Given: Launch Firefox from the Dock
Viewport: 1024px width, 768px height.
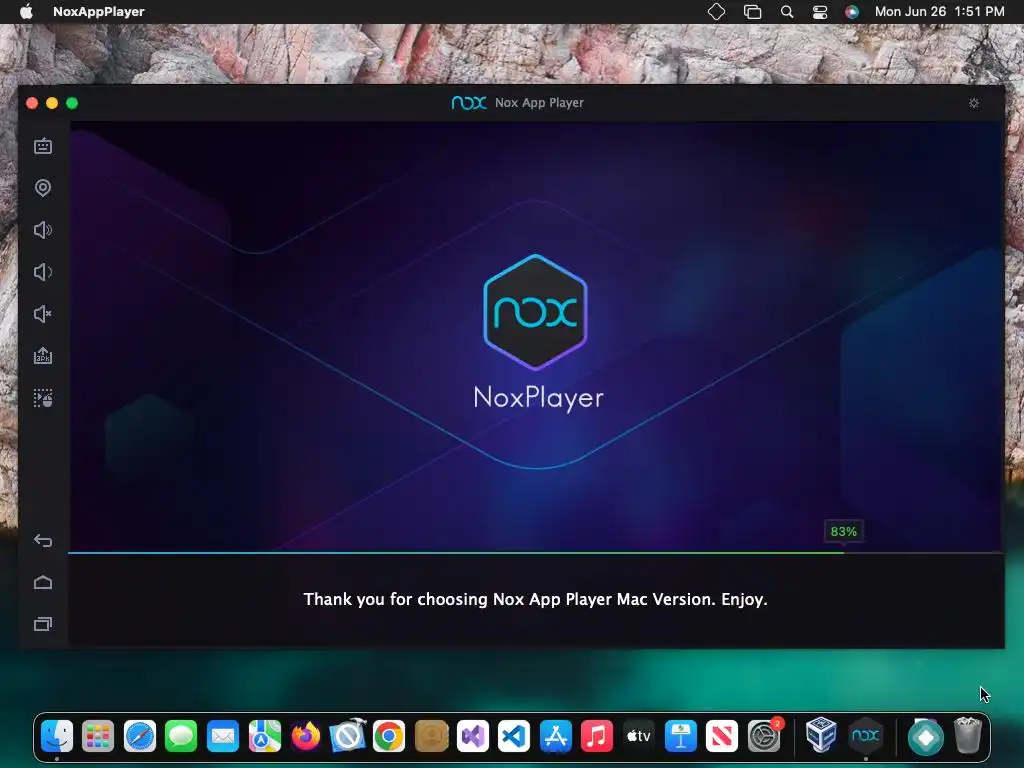Looking at the screenshot, I should (x=306, y=737).
